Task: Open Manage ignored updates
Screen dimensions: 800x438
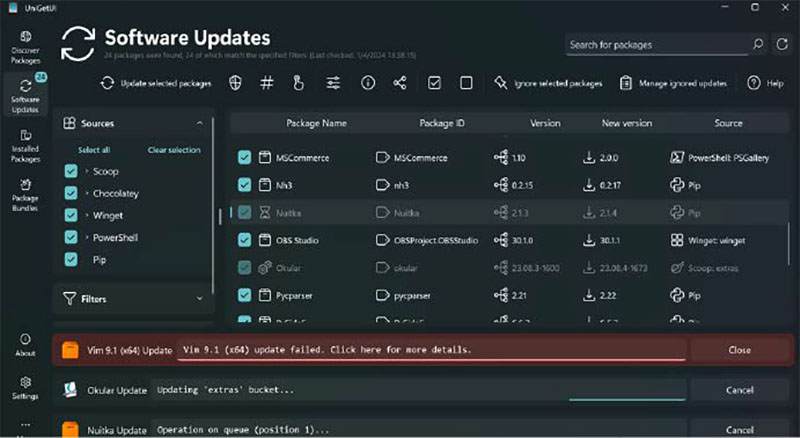Action: [673, 83]
